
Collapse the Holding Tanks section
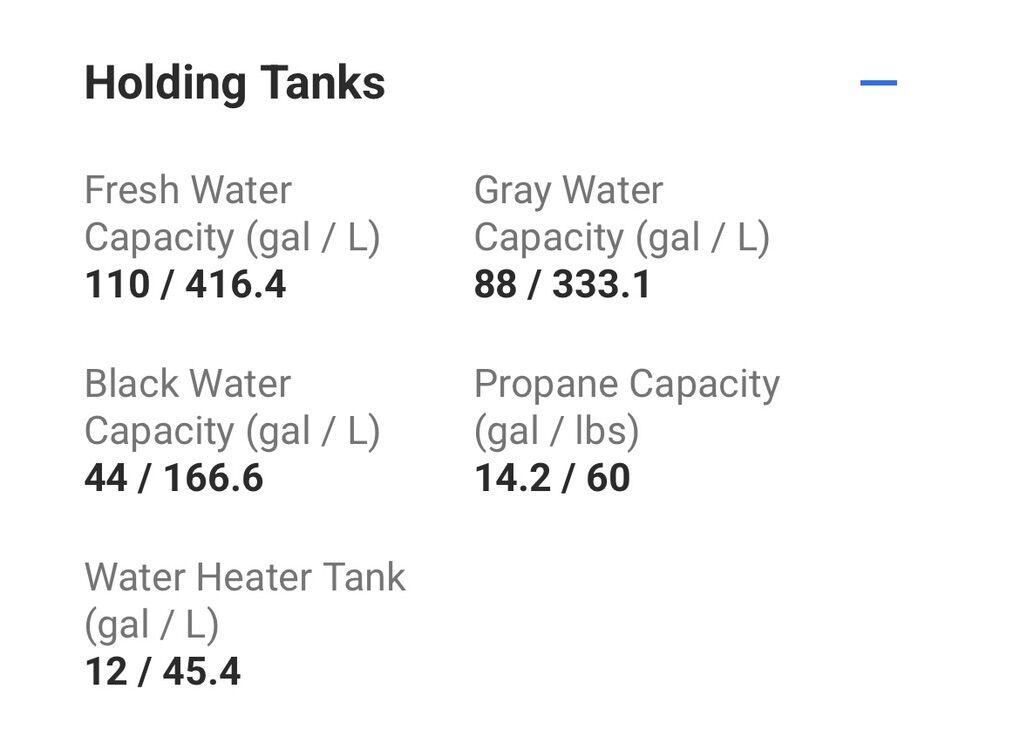coord(878,83)
